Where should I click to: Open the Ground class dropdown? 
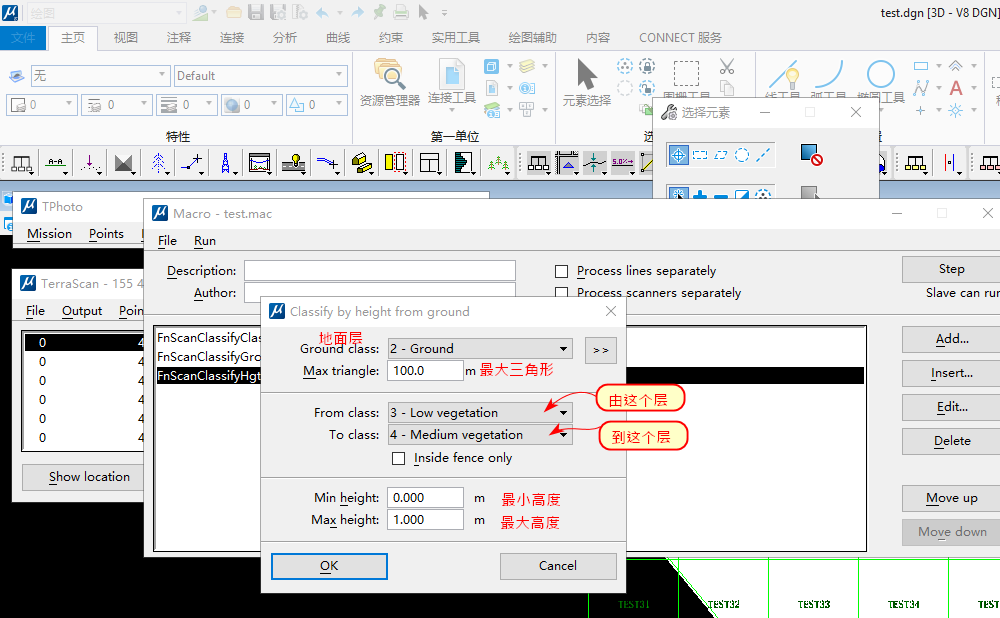(480, 349)
